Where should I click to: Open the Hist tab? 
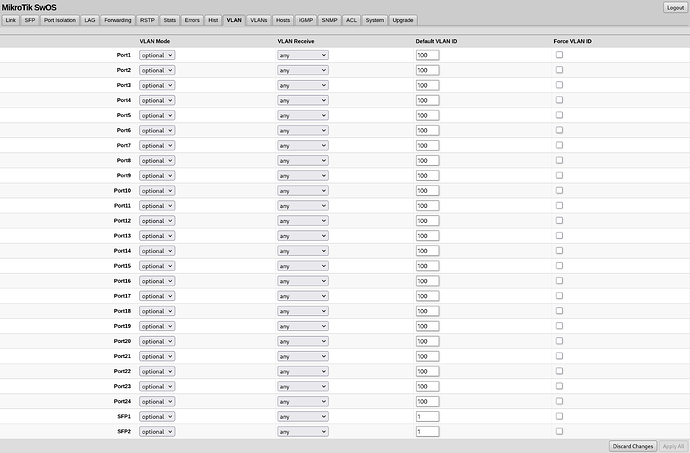pos(213,20)
